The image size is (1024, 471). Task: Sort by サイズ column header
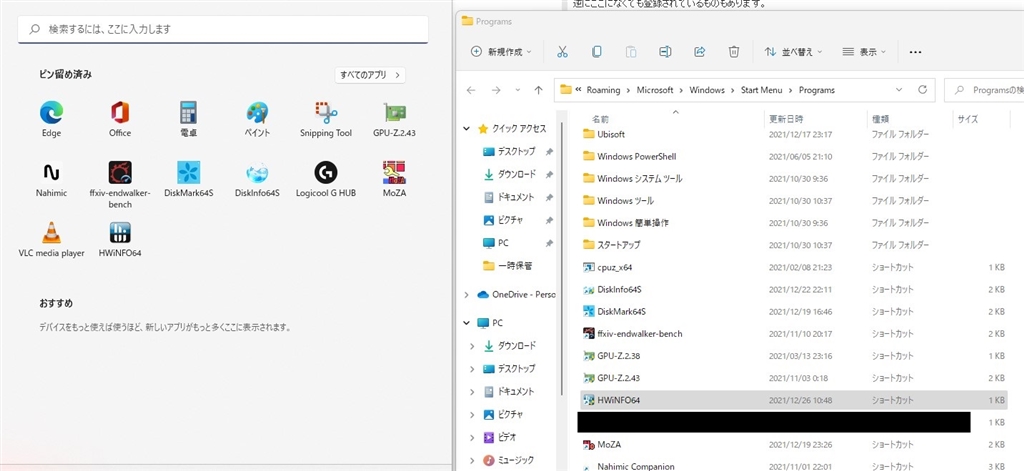(968, 120)
